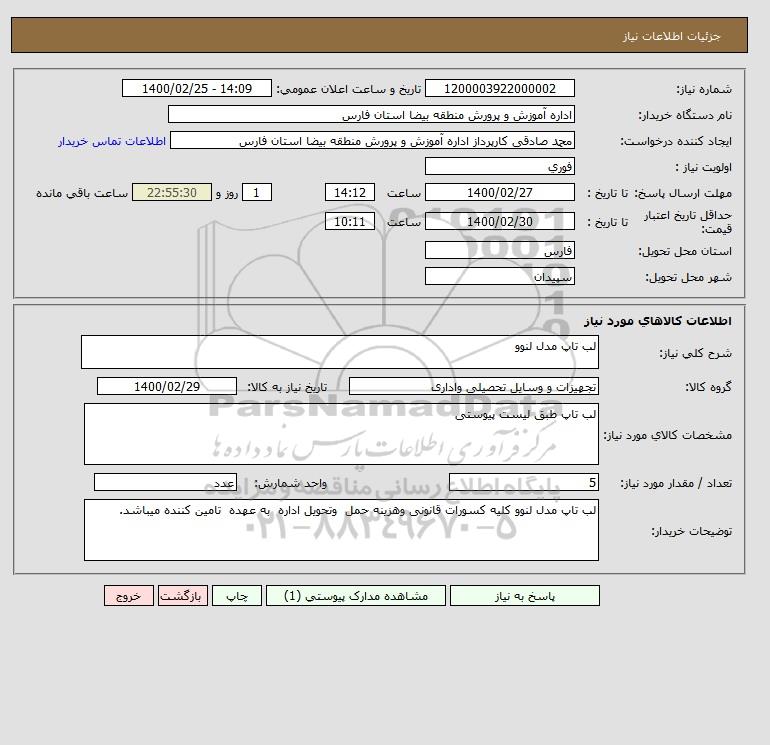Click the شرح کلی نیاز text area
This screenshot has width=770, height=745.
[340, 352]
